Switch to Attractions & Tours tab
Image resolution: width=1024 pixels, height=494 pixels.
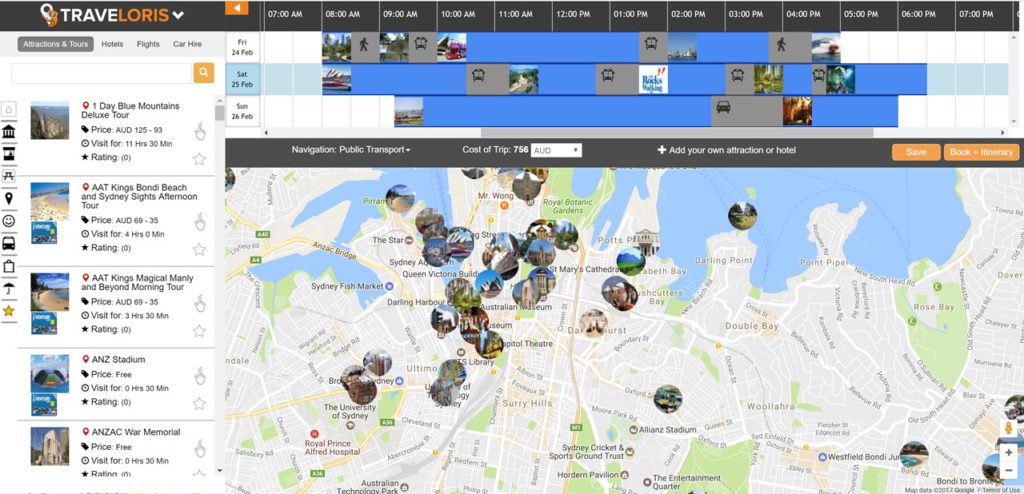point(56,44)
